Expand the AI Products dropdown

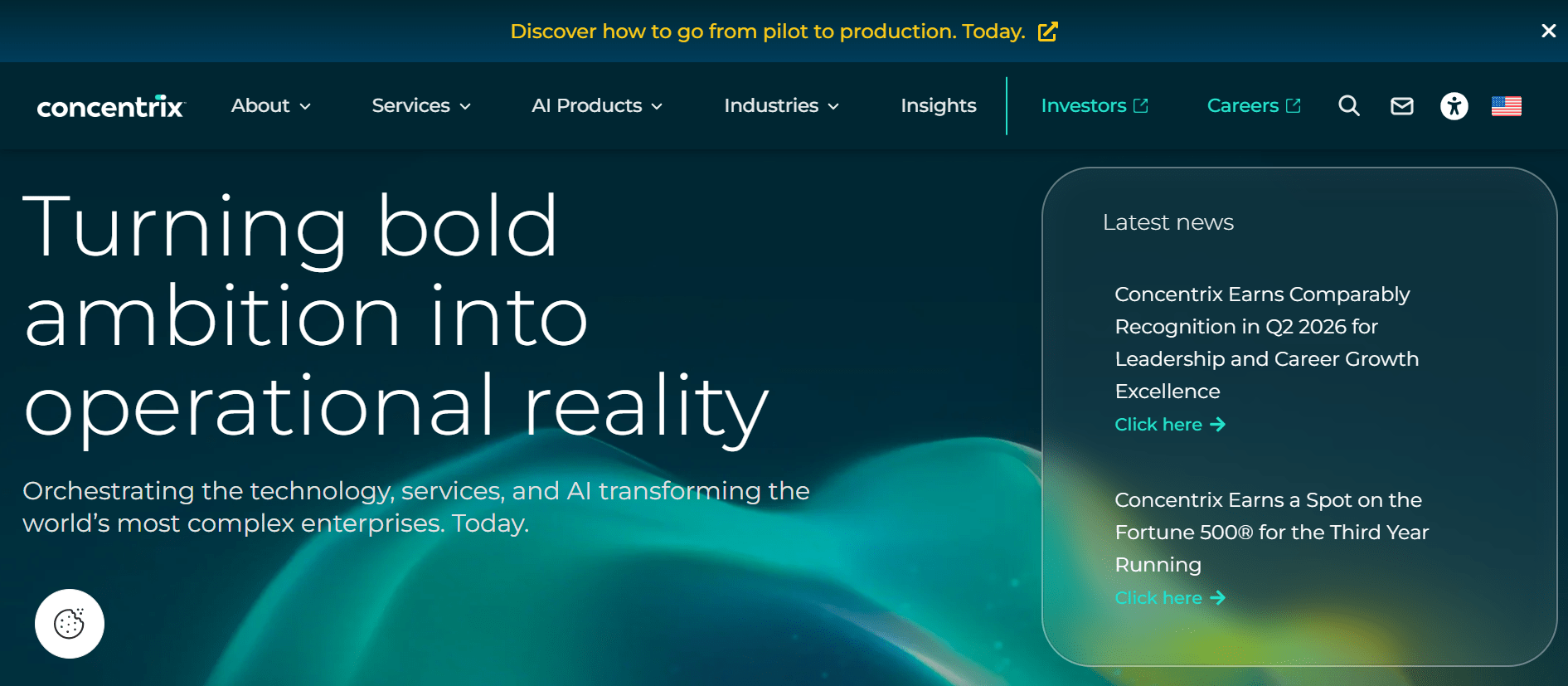point(597,105)
